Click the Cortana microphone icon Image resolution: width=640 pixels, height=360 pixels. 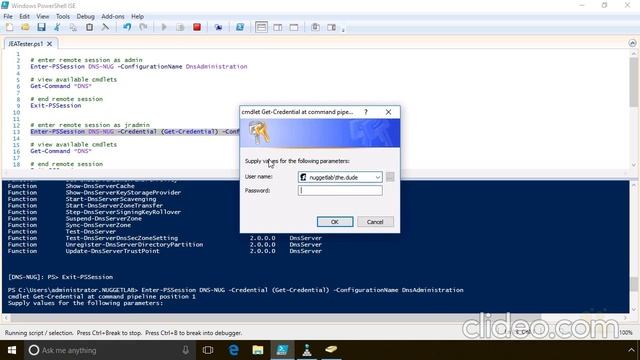tap(186, 350)
